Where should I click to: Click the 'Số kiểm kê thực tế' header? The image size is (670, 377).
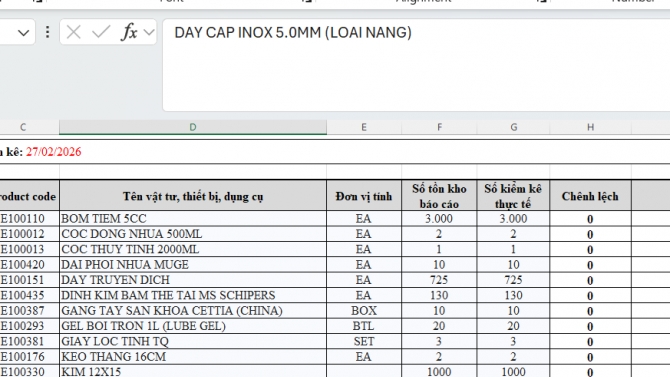[x=513, y=196]
